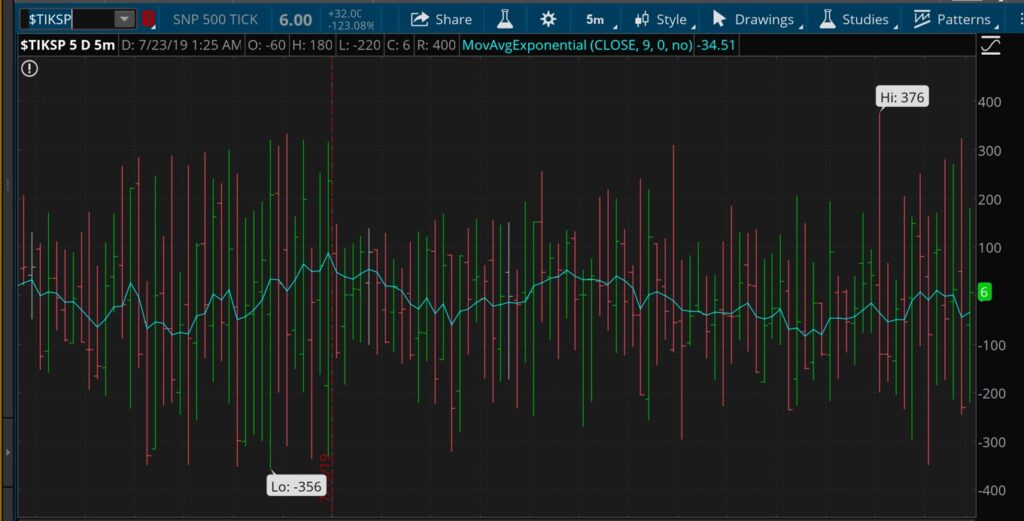
Task: Open the Studies dropdown
Action: click(855, 19)
